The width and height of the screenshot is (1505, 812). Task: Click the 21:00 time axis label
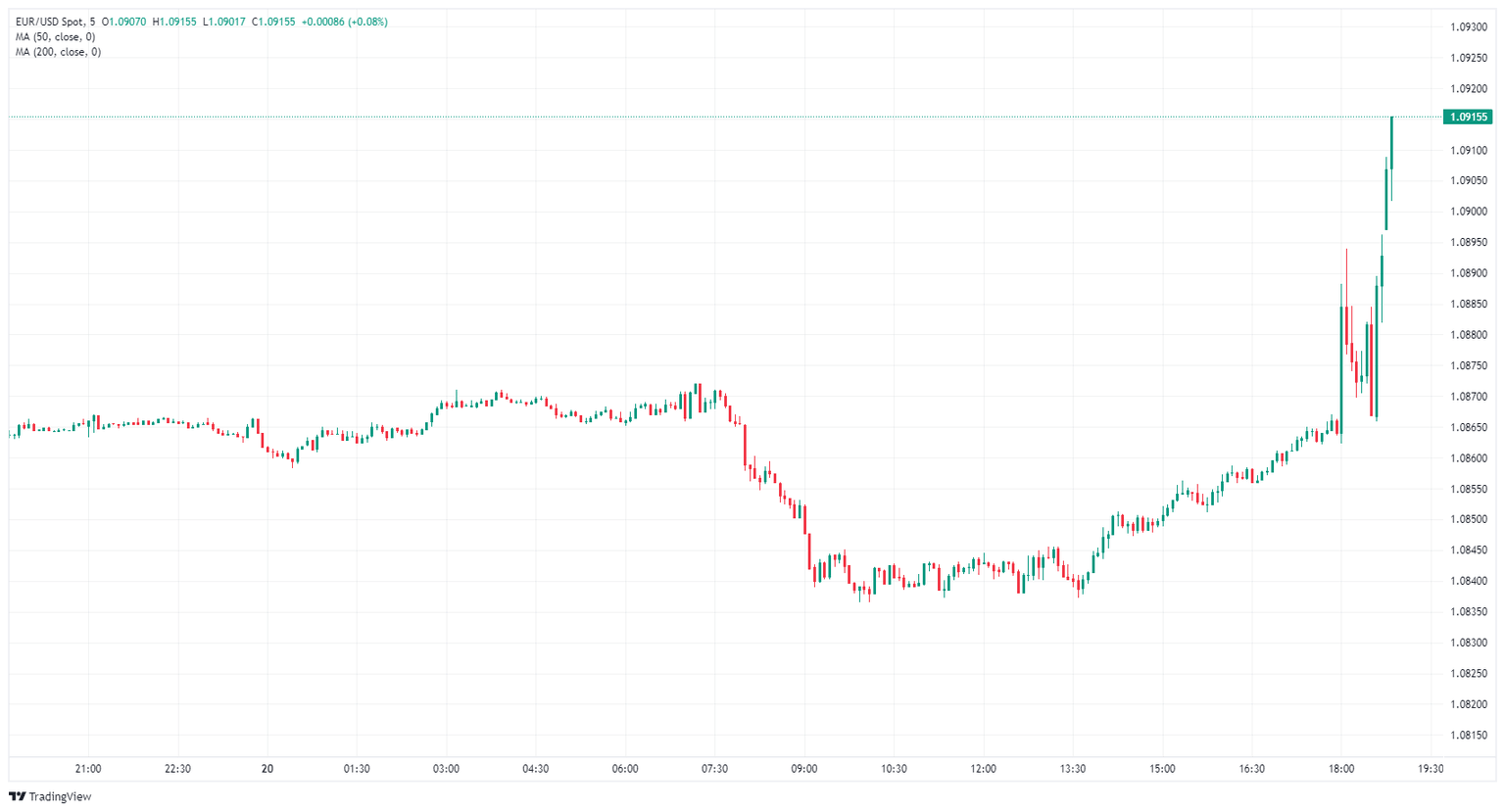(x=88, y=769)
